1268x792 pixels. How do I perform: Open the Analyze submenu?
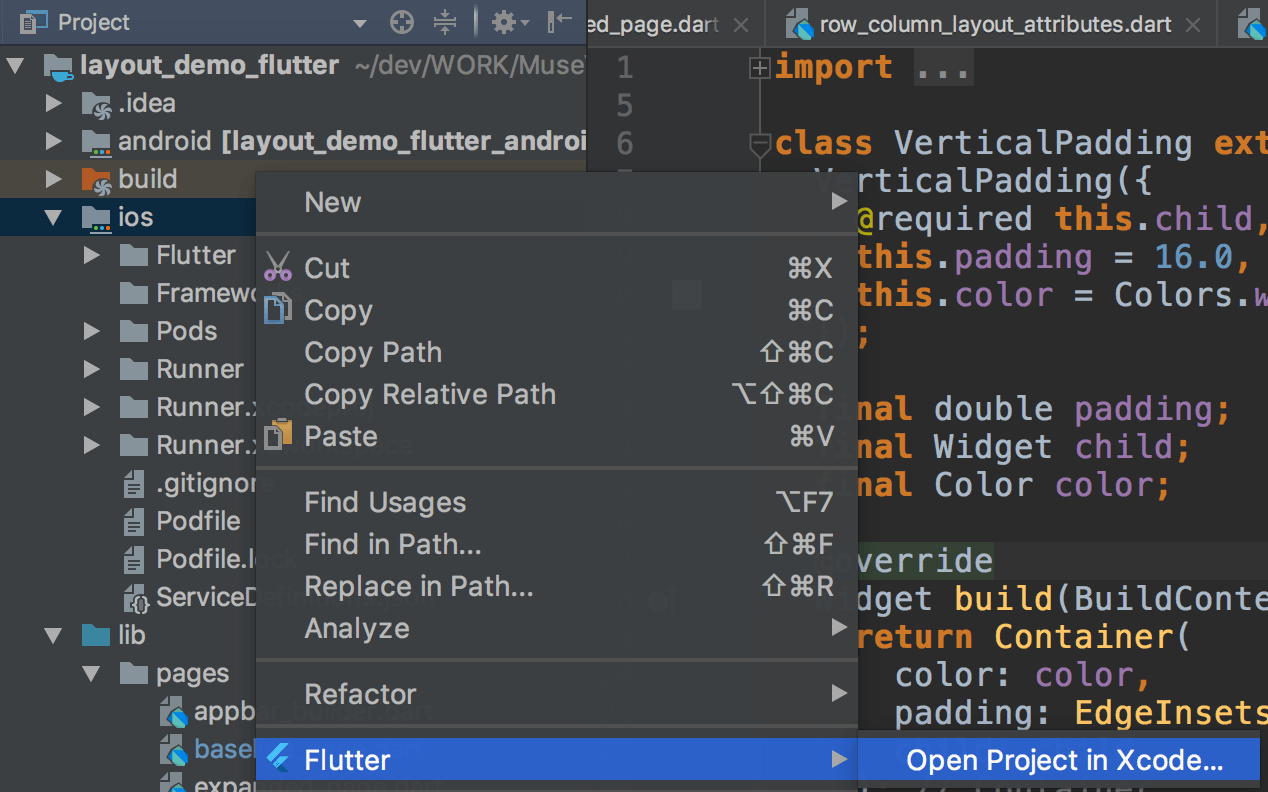coord(557,628)
